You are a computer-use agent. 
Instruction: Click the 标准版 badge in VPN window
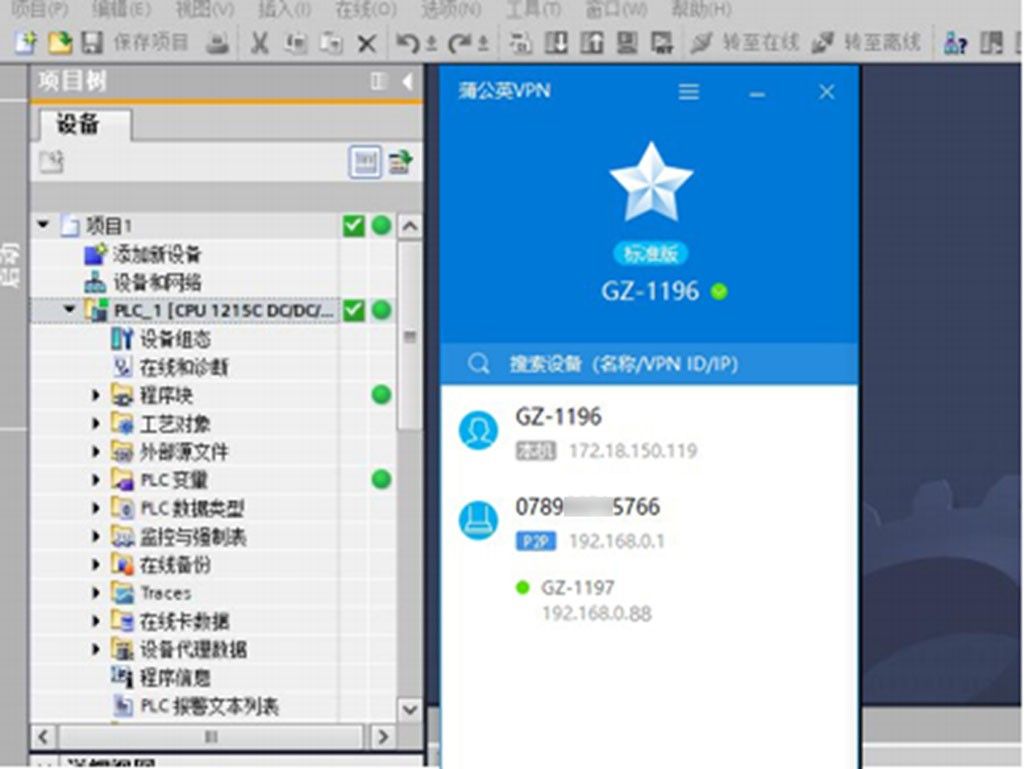(x=650, y=253)
